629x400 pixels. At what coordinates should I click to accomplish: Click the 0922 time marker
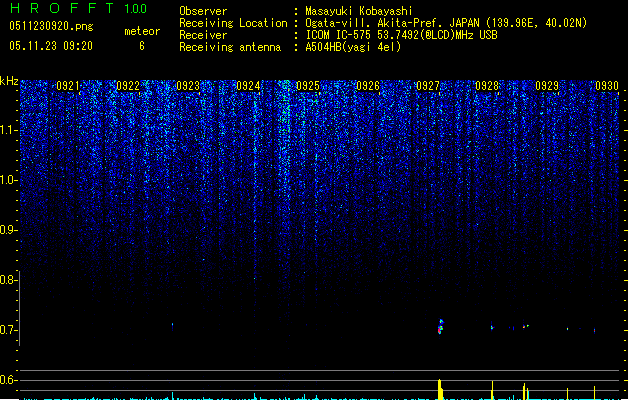point(128,86)
